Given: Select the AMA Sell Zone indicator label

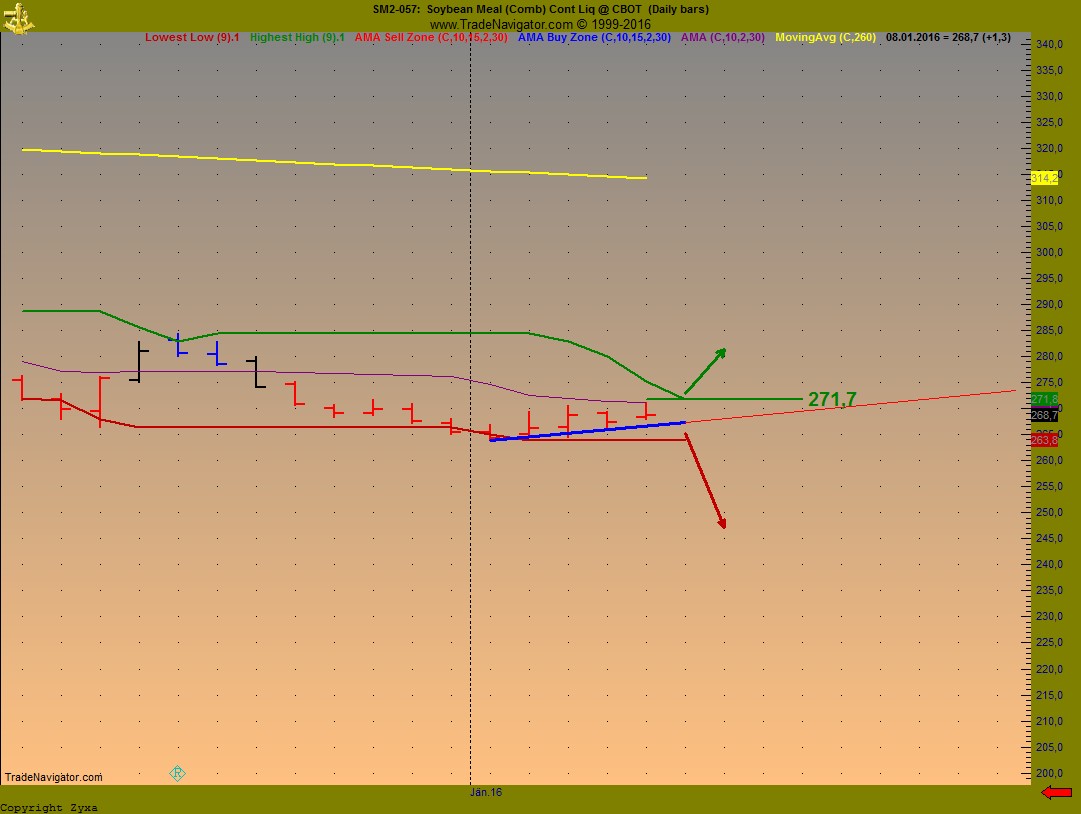Looking at the screenshot, I should click(431, 37).
